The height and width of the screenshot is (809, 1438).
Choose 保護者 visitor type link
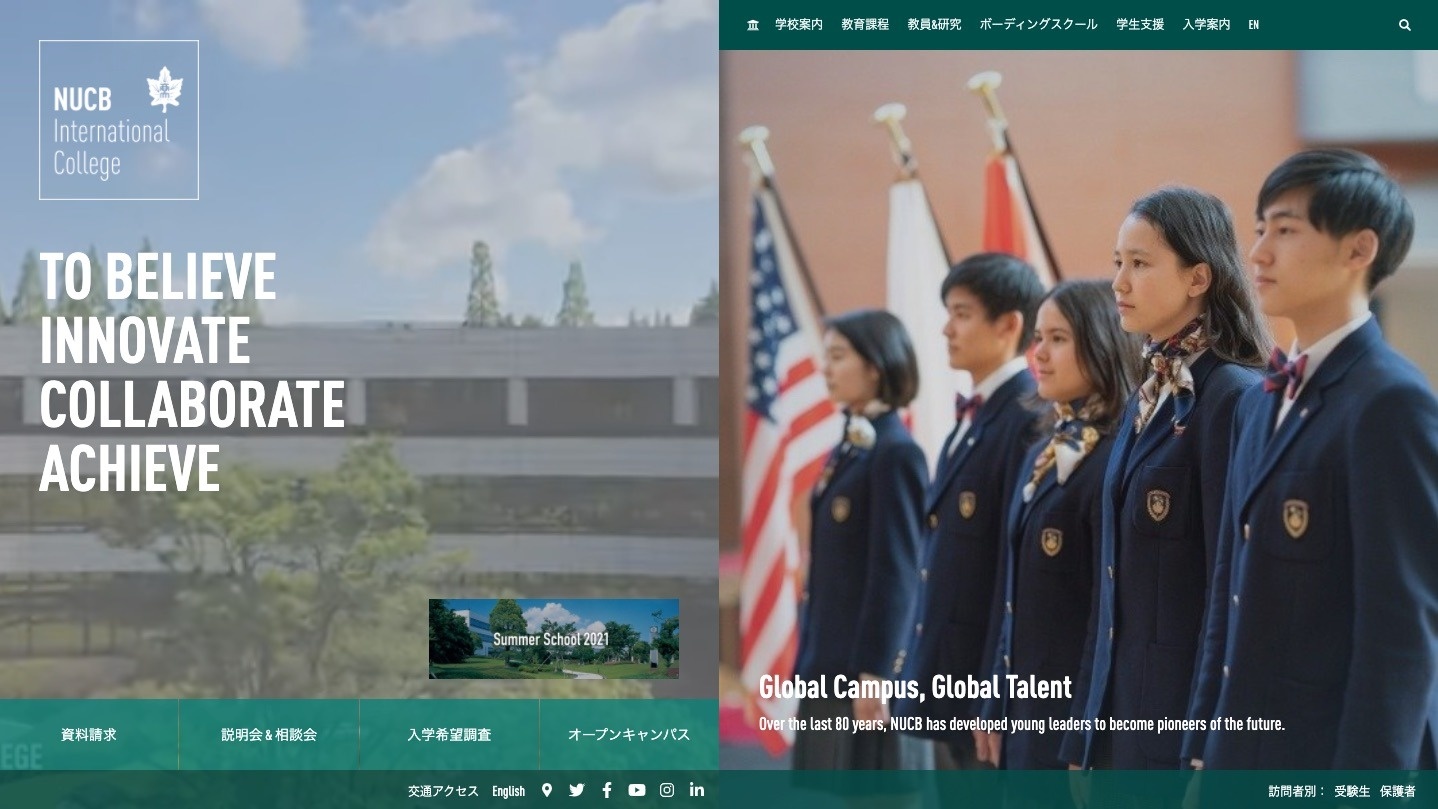[1398, 791]
